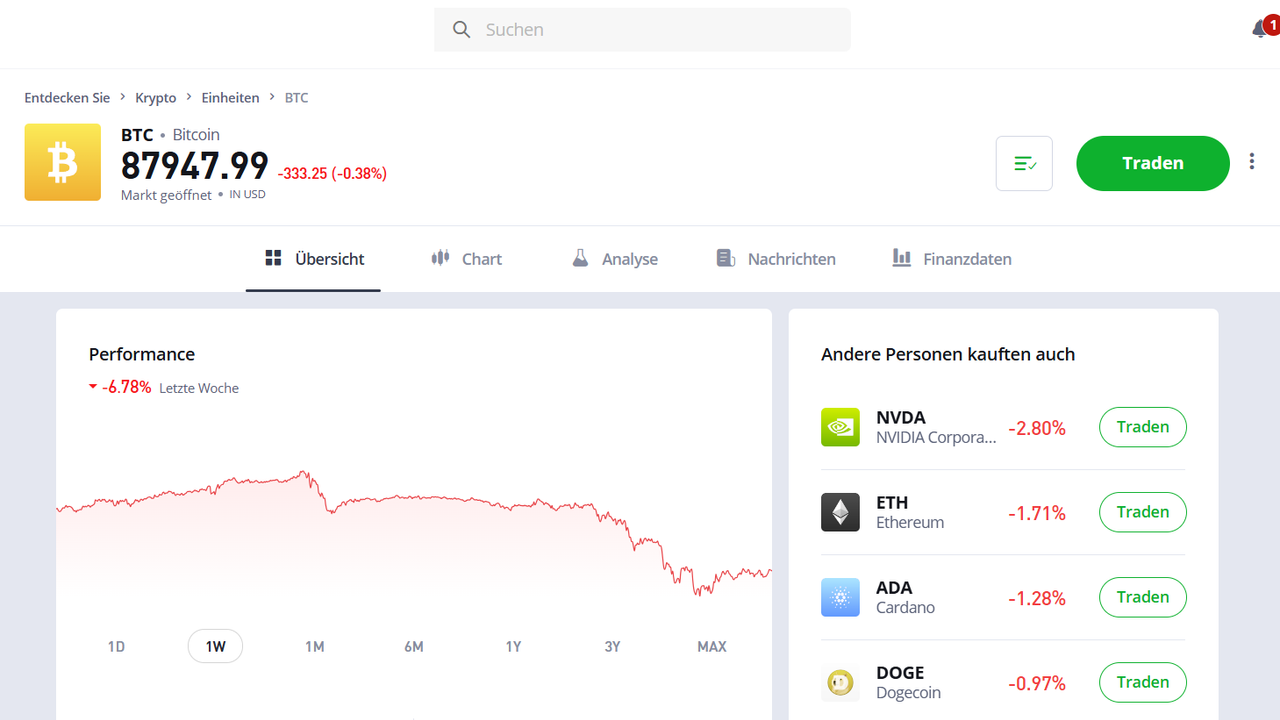The image size is (1280, 720).
Task: Click the Bitcoin logo icon
Action: (x=63, y=162)
